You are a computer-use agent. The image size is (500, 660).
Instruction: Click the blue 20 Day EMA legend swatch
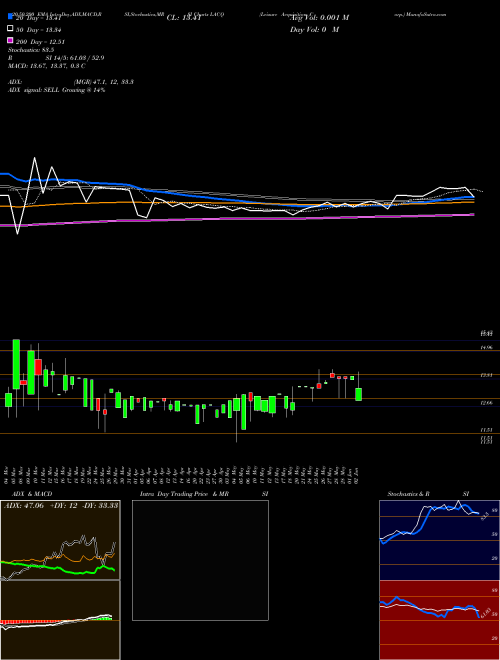pos(11,17)
